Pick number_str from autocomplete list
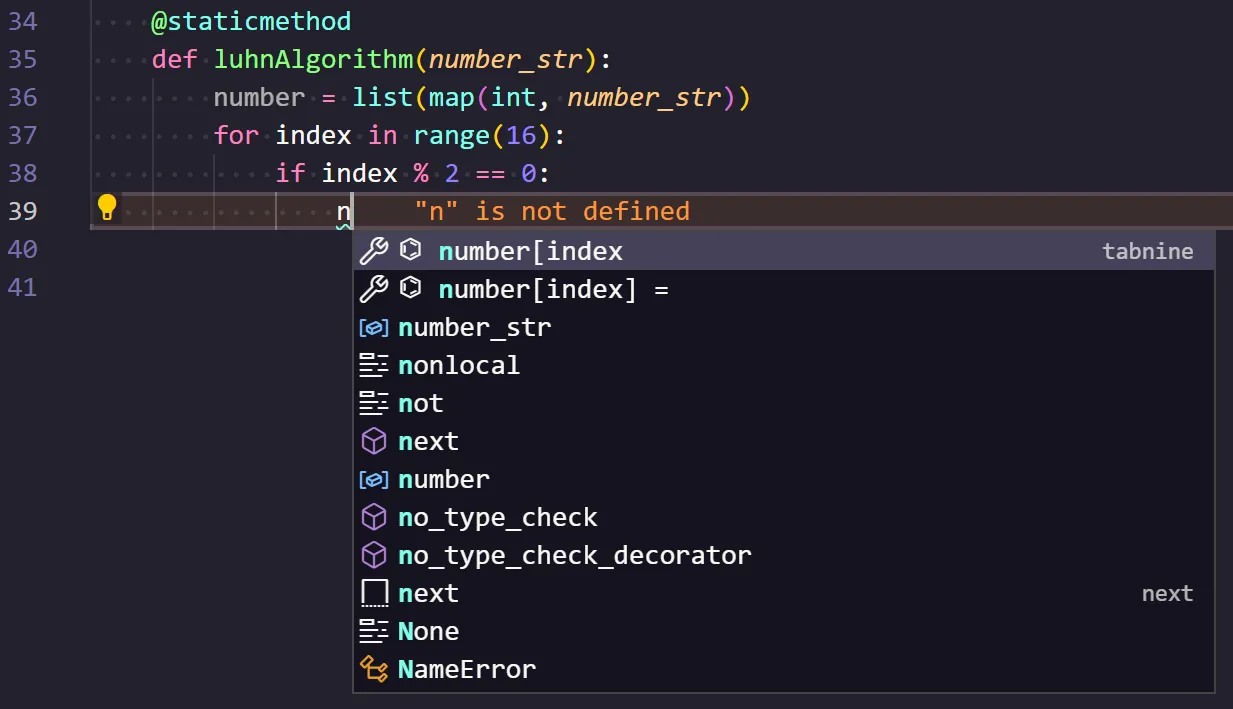Viewport: 1233px width, 709px height. pyautogui.click(x=474, y=328)
